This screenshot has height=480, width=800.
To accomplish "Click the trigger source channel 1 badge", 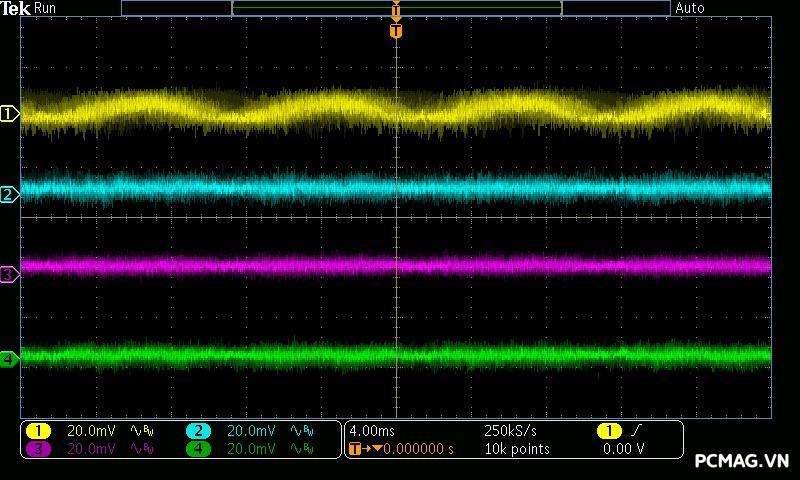I will tap(608, 431).
